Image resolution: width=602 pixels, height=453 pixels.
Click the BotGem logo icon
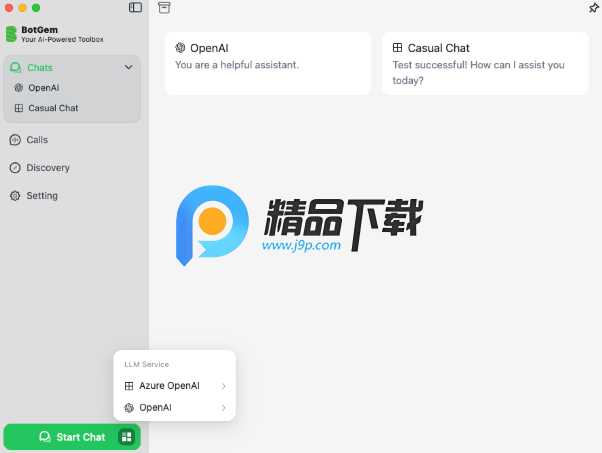pos(12,34)
